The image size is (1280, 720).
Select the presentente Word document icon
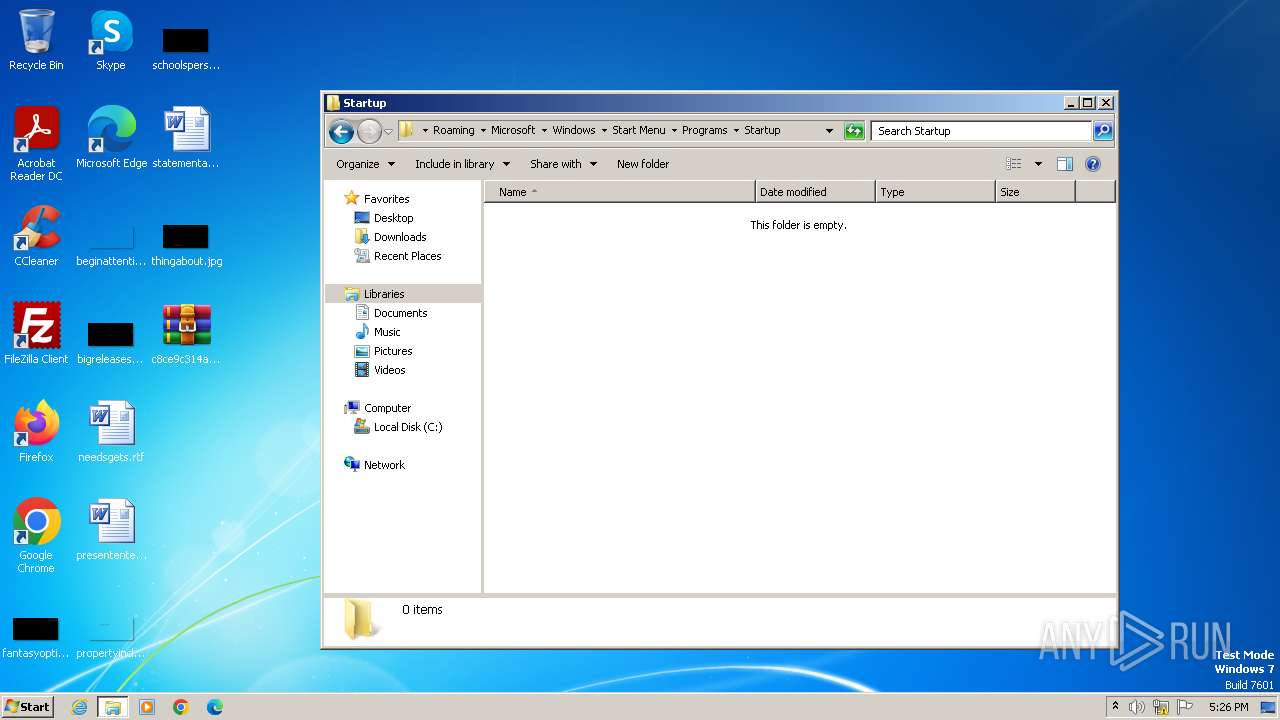111,530
